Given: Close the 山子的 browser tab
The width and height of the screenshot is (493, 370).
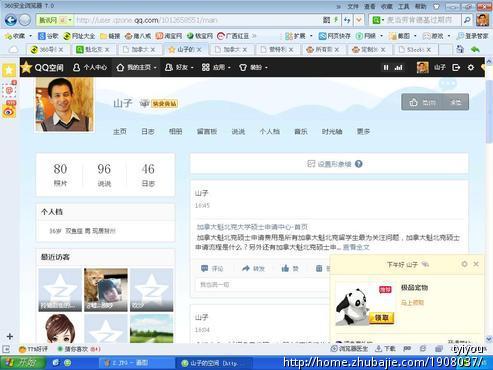Looking at the screenshot, I should (x=199, y=50).
